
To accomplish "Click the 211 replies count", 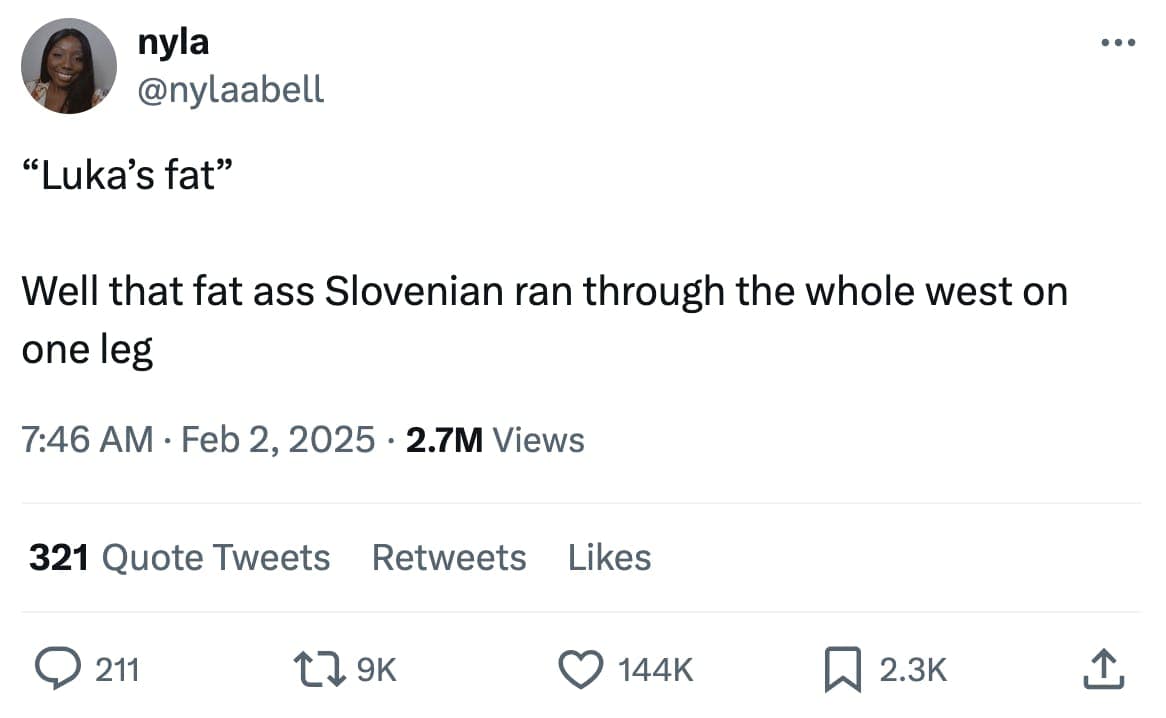I will (117, 669).
